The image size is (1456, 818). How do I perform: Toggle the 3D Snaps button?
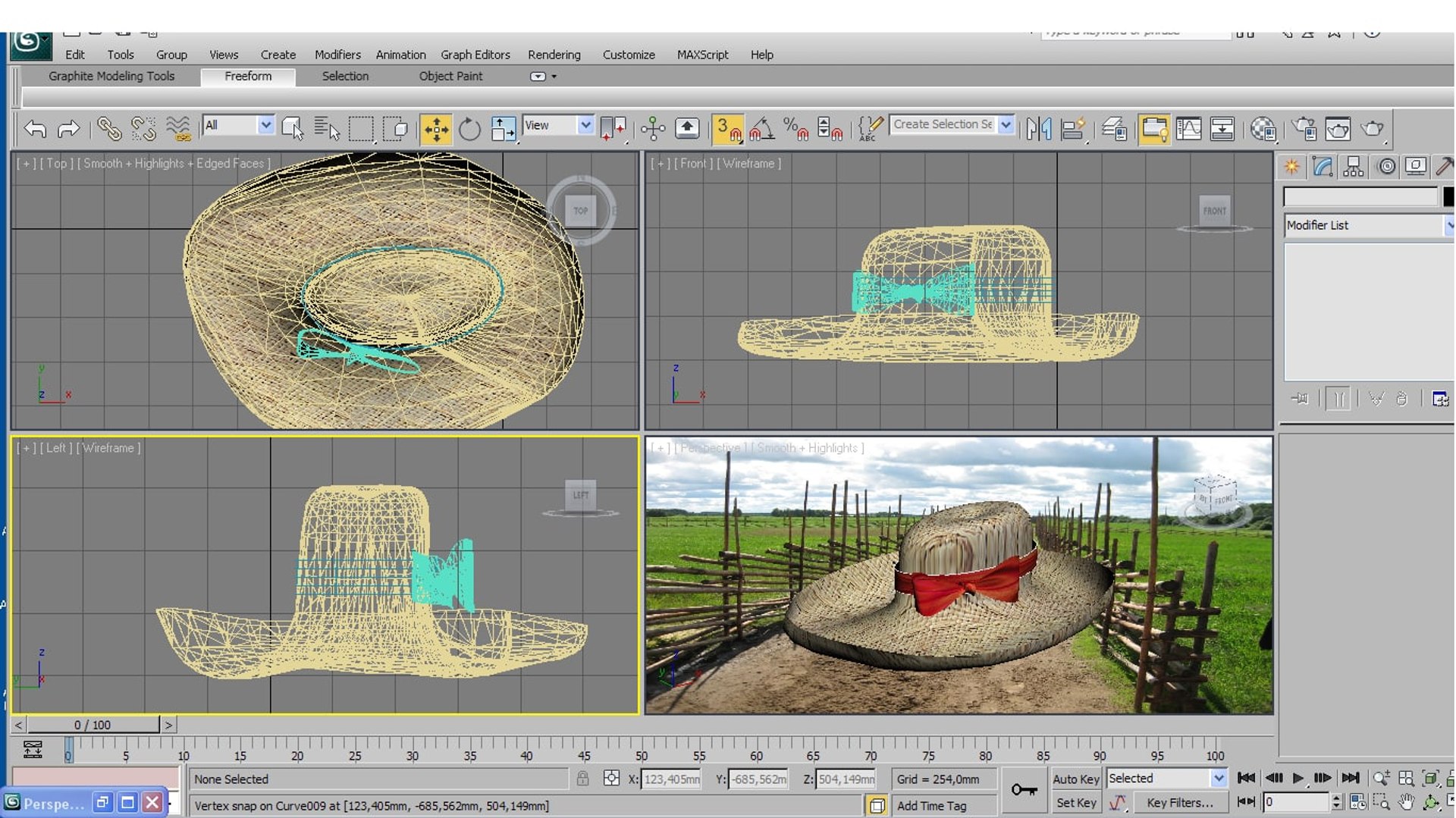(x=728, y=129)
